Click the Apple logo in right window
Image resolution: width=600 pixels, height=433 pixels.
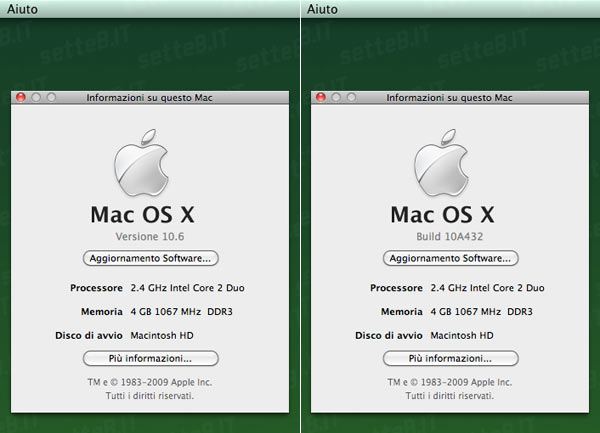[442, 163]
